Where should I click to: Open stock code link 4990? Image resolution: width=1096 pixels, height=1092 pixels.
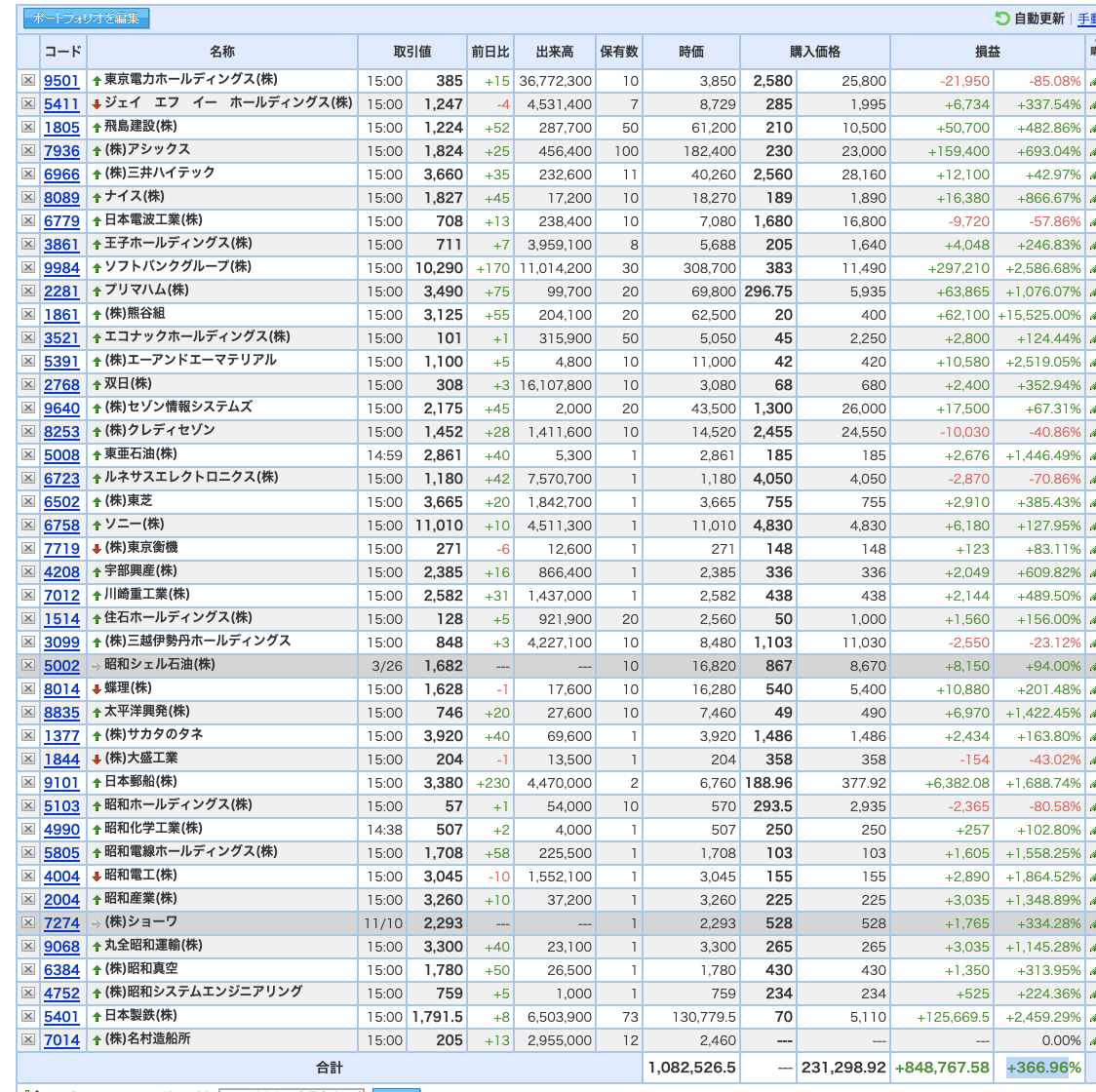tap(61, 830)
